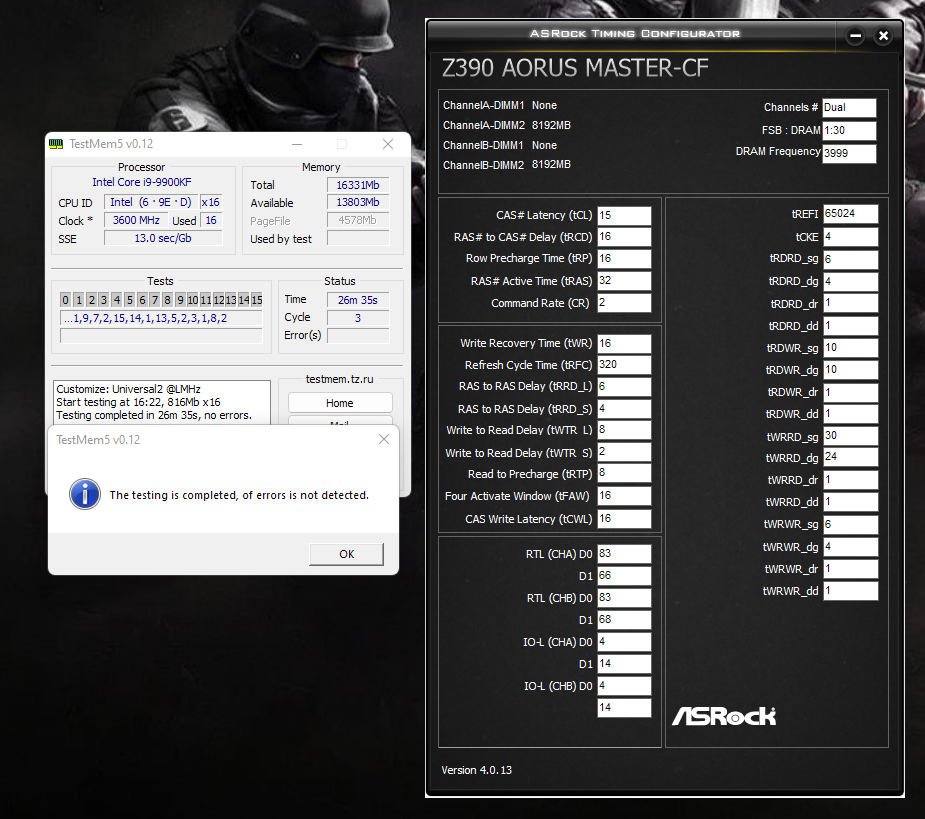Click OK in the testing completed dialog
The height and width of the screenshot is (819, 925).
[346, 554]
